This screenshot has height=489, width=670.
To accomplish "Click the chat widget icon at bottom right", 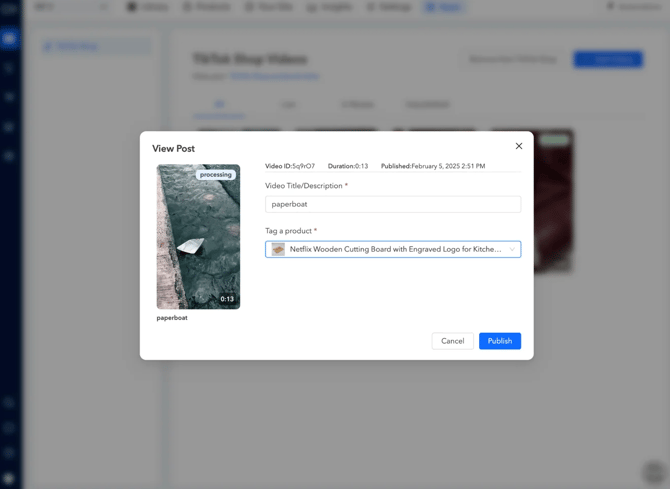I will coord(653,472).
